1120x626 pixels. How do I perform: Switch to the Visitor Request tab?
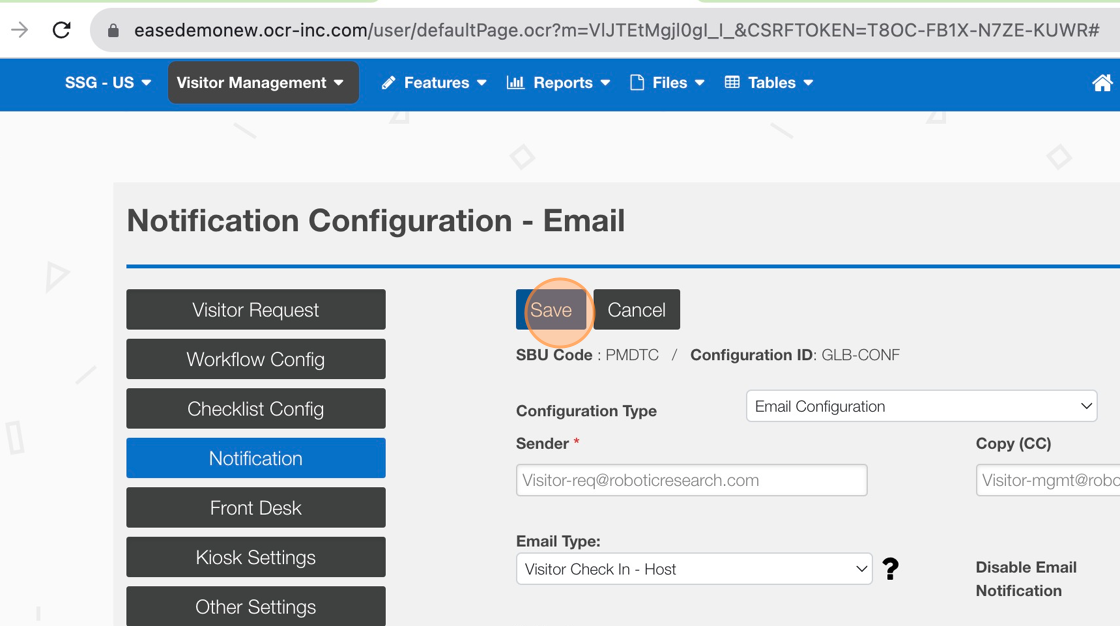255,310
